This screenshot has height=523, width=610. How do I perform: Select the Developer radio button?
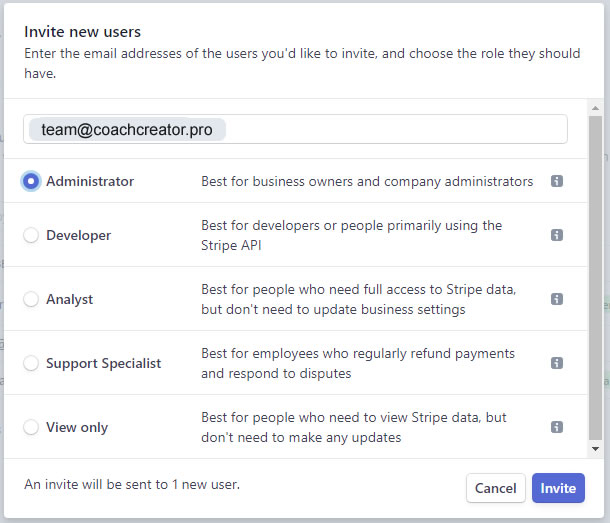31,235
